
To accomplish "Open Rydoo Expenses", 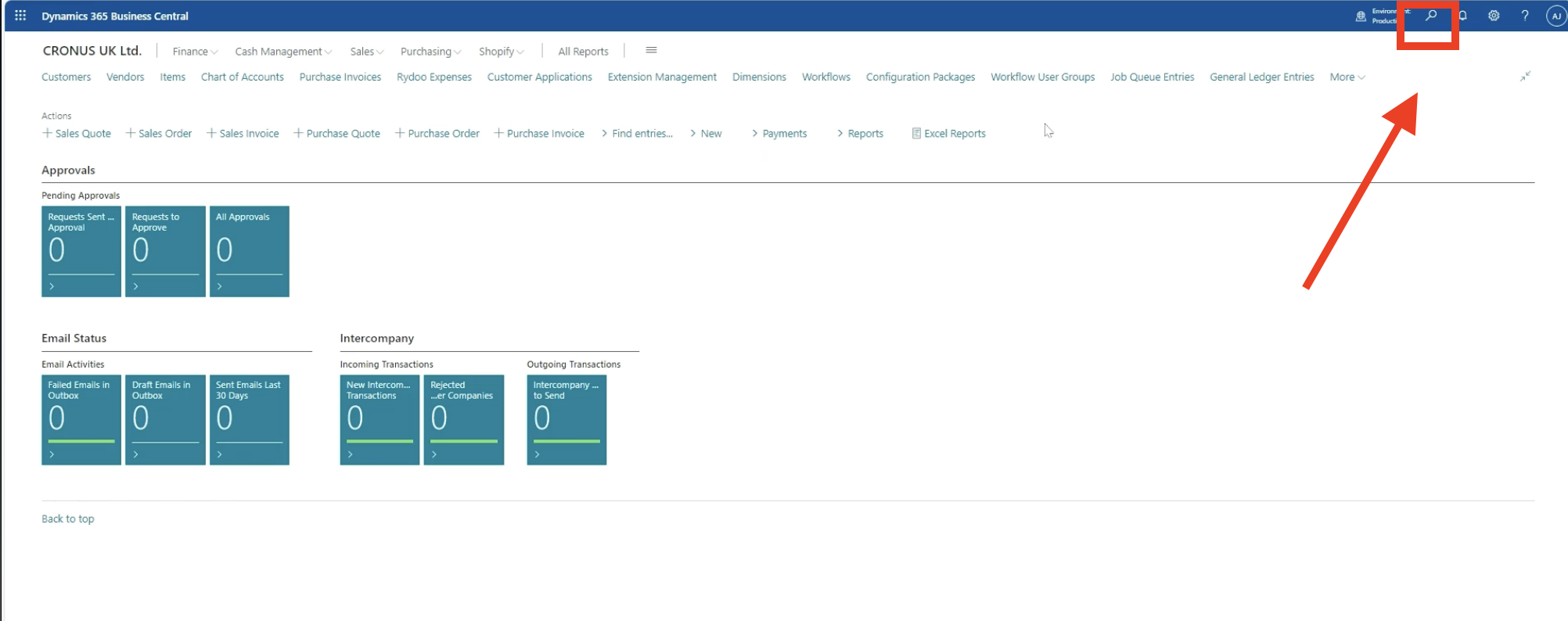I will (x=434, y=77).
